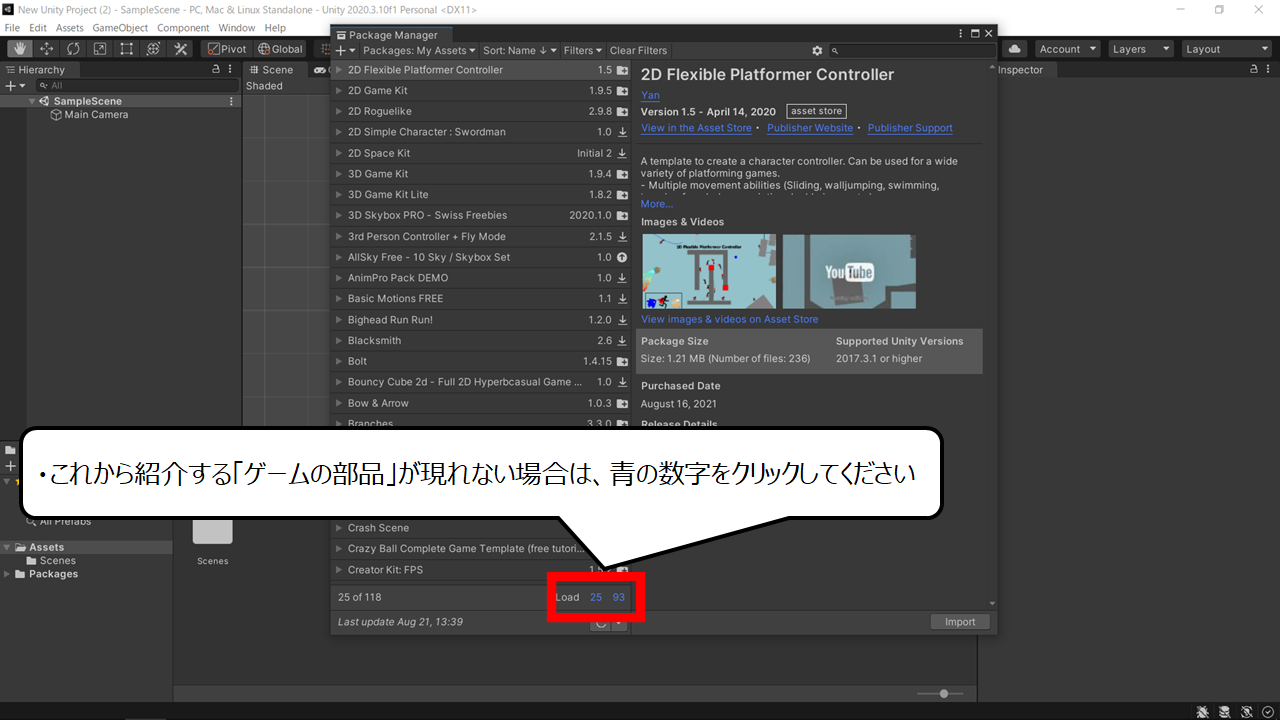This screenshot has width=1280, height=720.
Task: Open the Window menu
Action: [237, 28]
